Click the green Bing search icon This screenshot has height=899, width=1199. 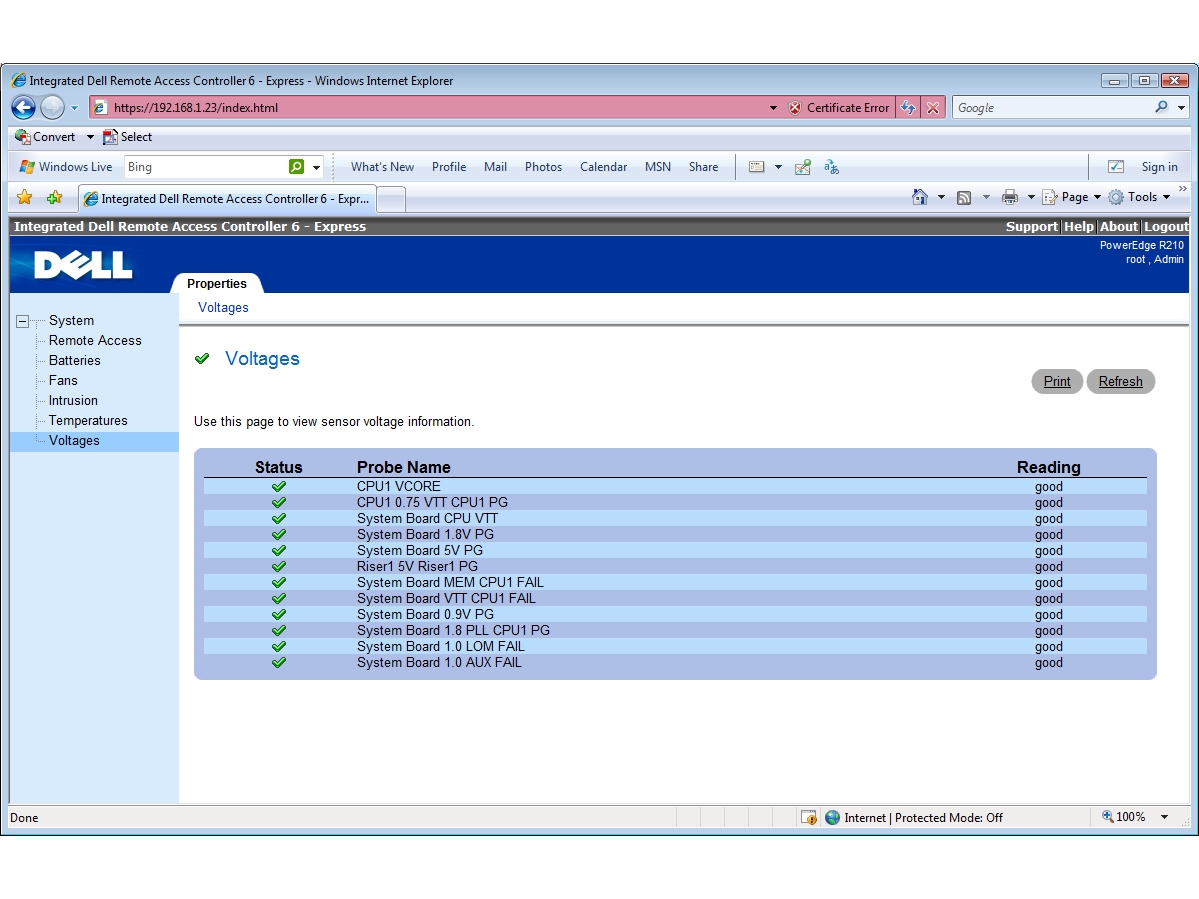click(296, 167)
